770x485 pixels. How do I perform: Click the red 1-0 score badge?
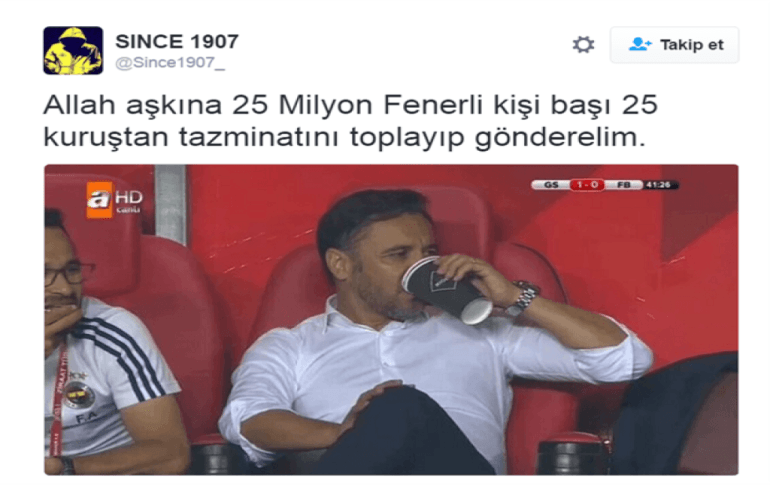[x=587, y=185]
